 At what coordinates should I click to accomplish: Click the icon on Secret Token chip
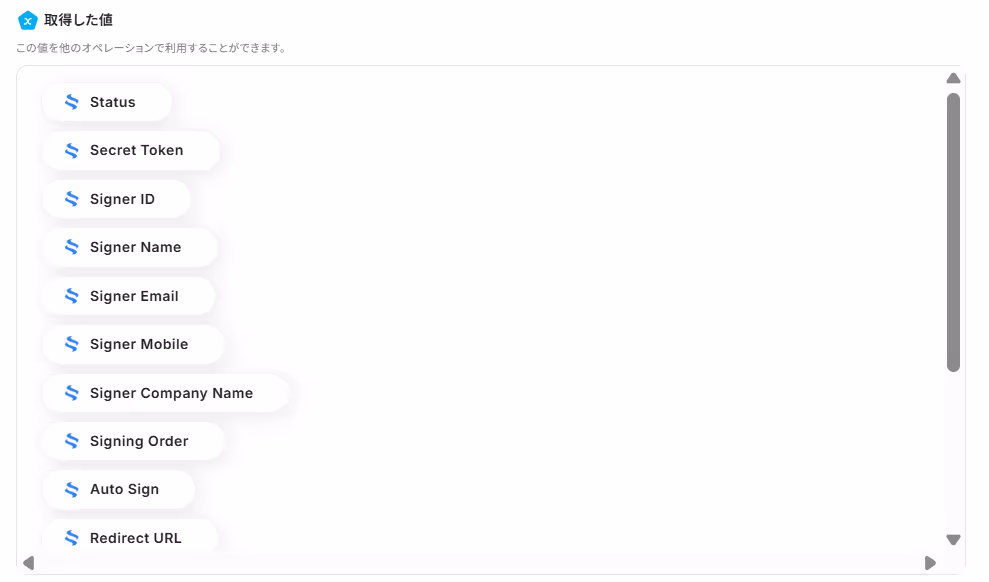pos(72,151)
